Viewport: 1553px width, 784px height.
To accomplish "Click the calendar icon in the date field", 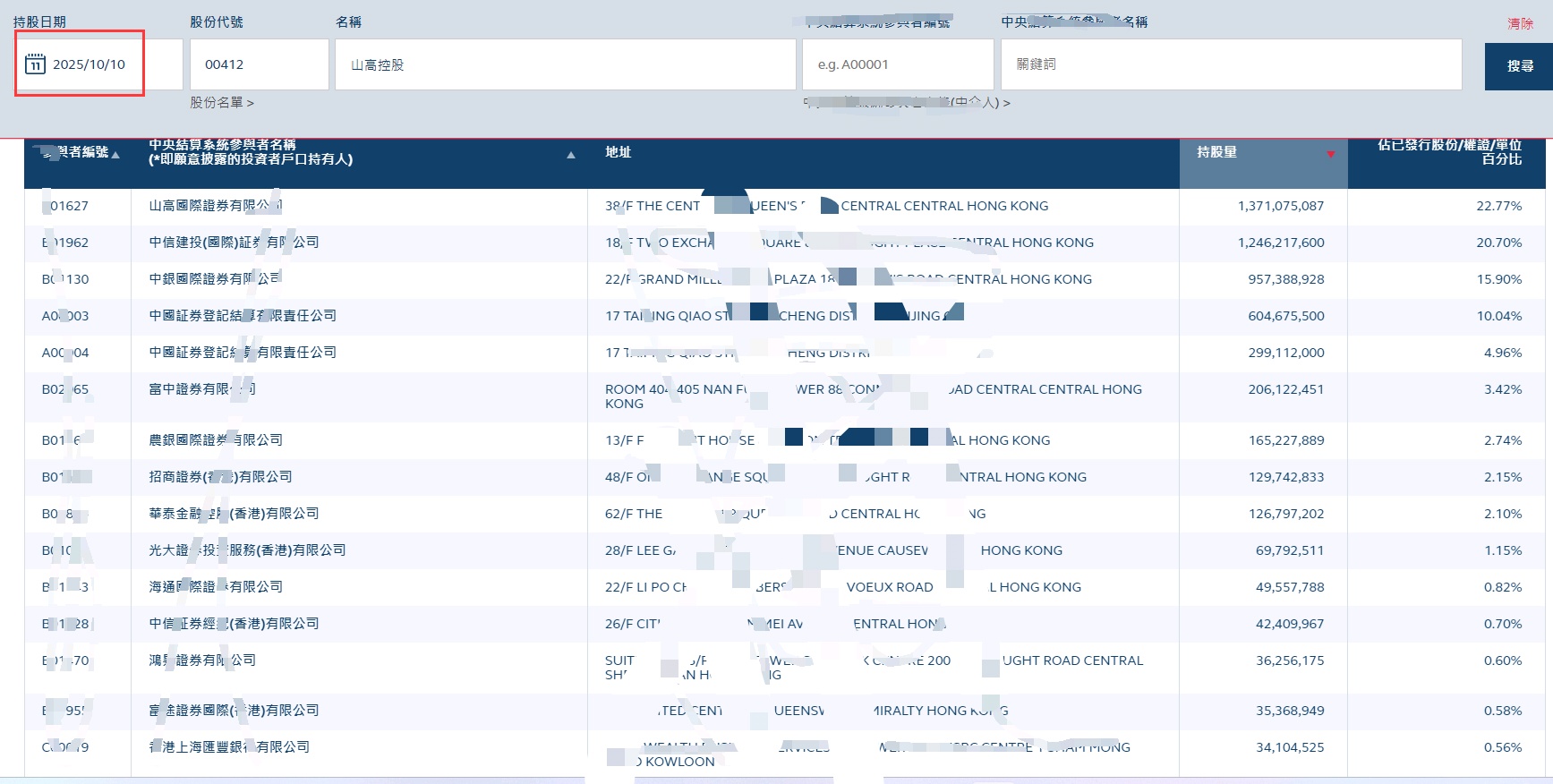I will (35, 64).
